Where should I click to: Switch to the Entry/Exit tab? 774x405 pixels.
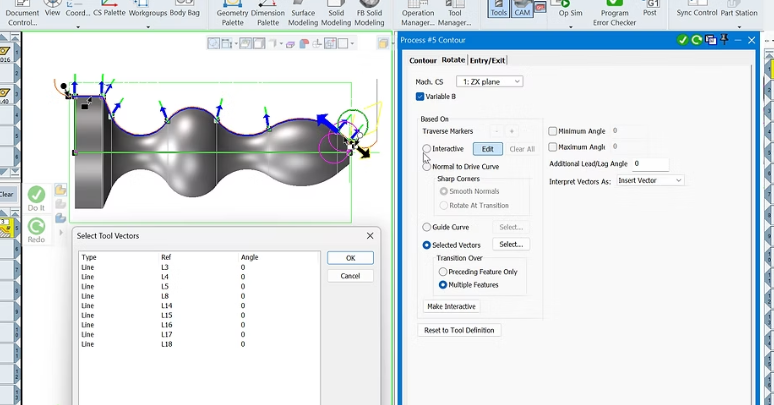(487, 61)
